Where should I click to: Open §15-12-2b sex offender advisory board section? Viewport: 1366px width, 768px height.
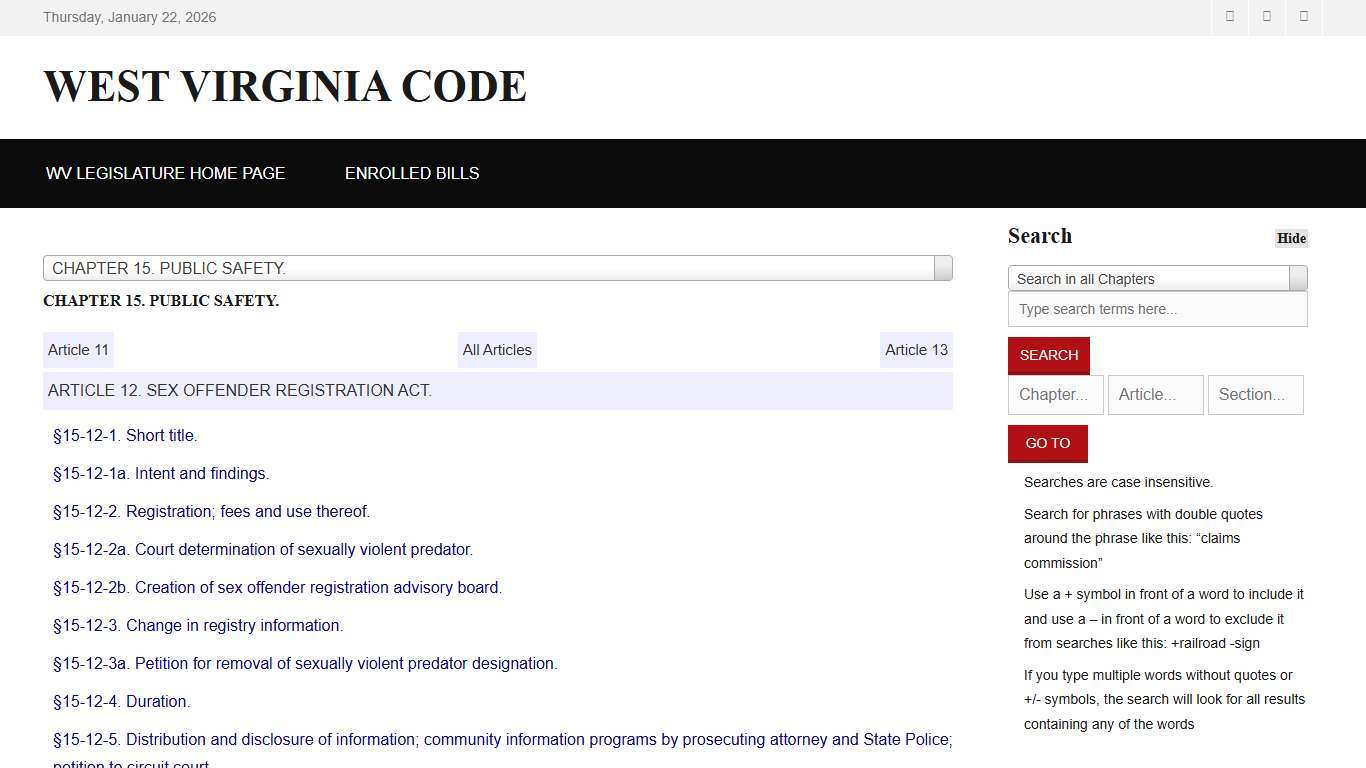[277, 587]
